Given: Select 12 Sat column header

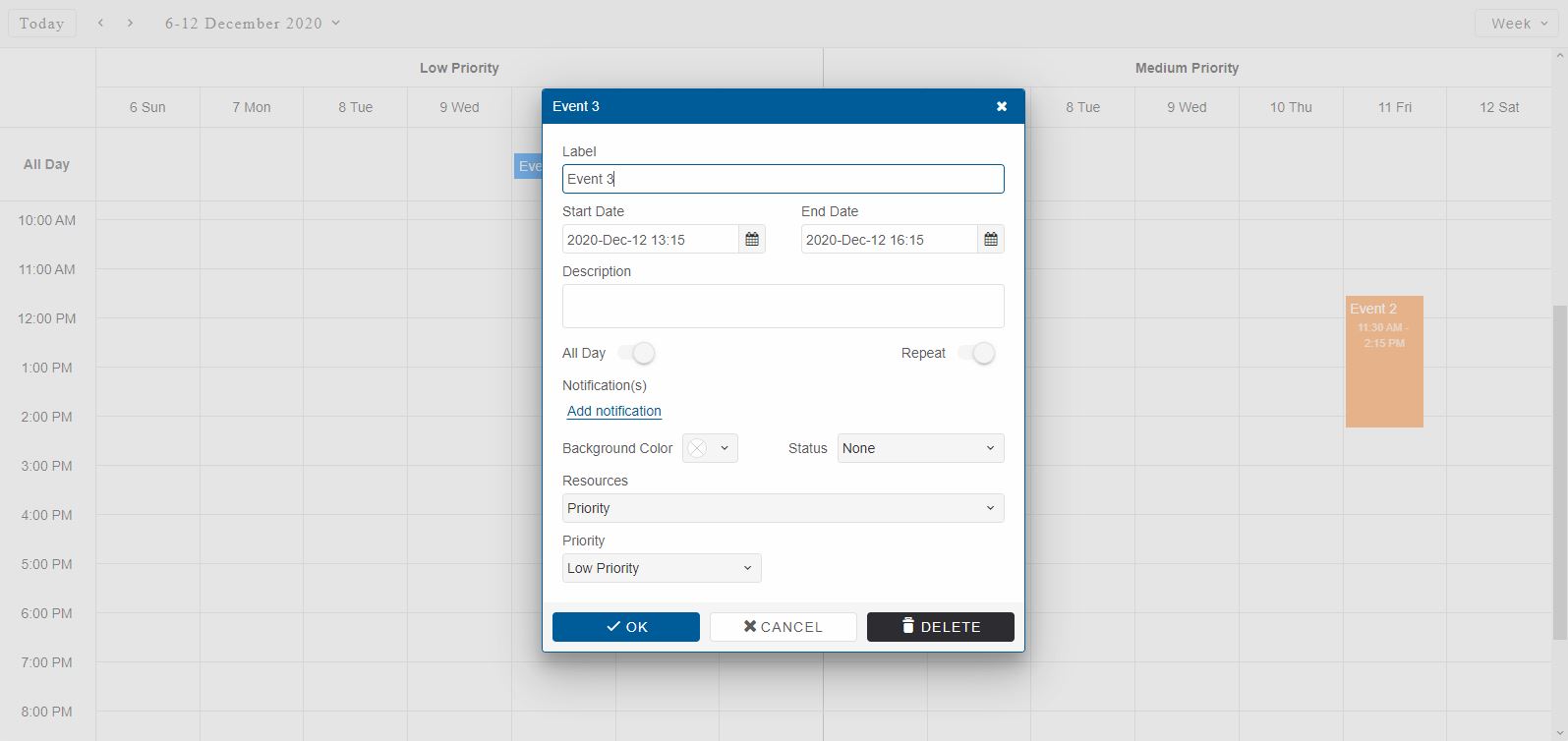Looking at the screenshot, I should (1499, 107).
